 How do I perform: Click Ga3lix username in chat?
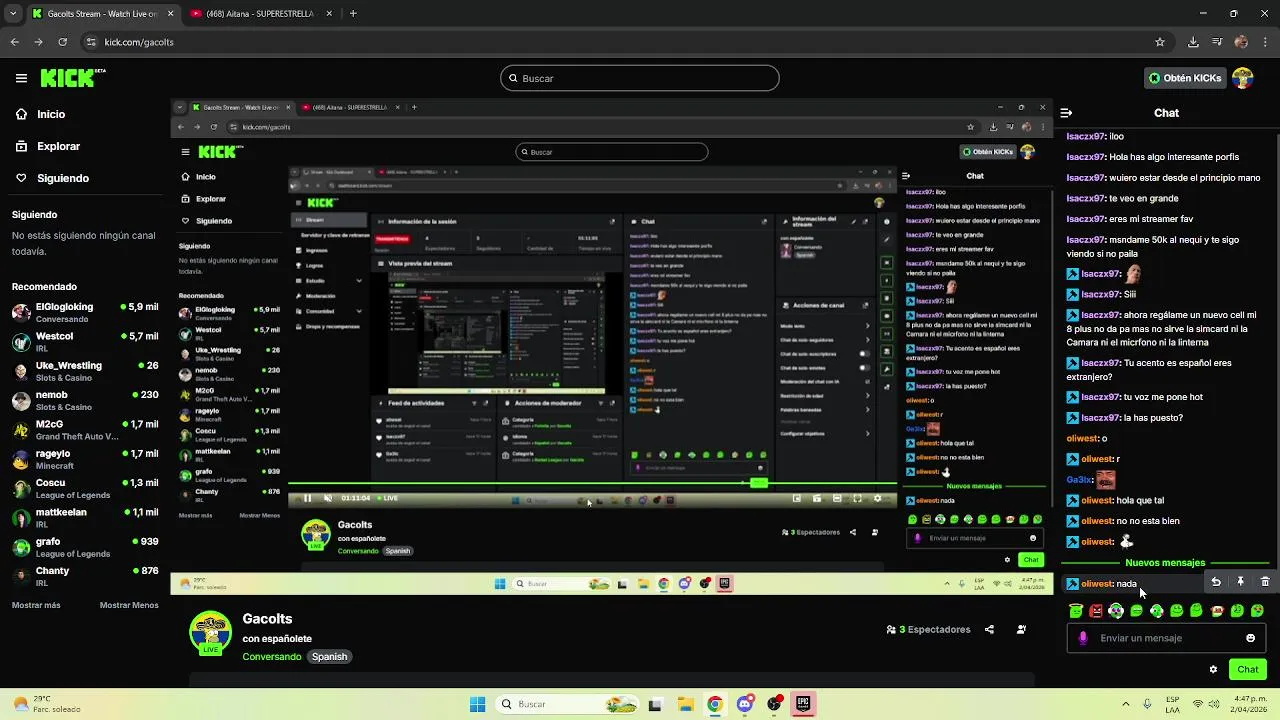click(1080, 480)
